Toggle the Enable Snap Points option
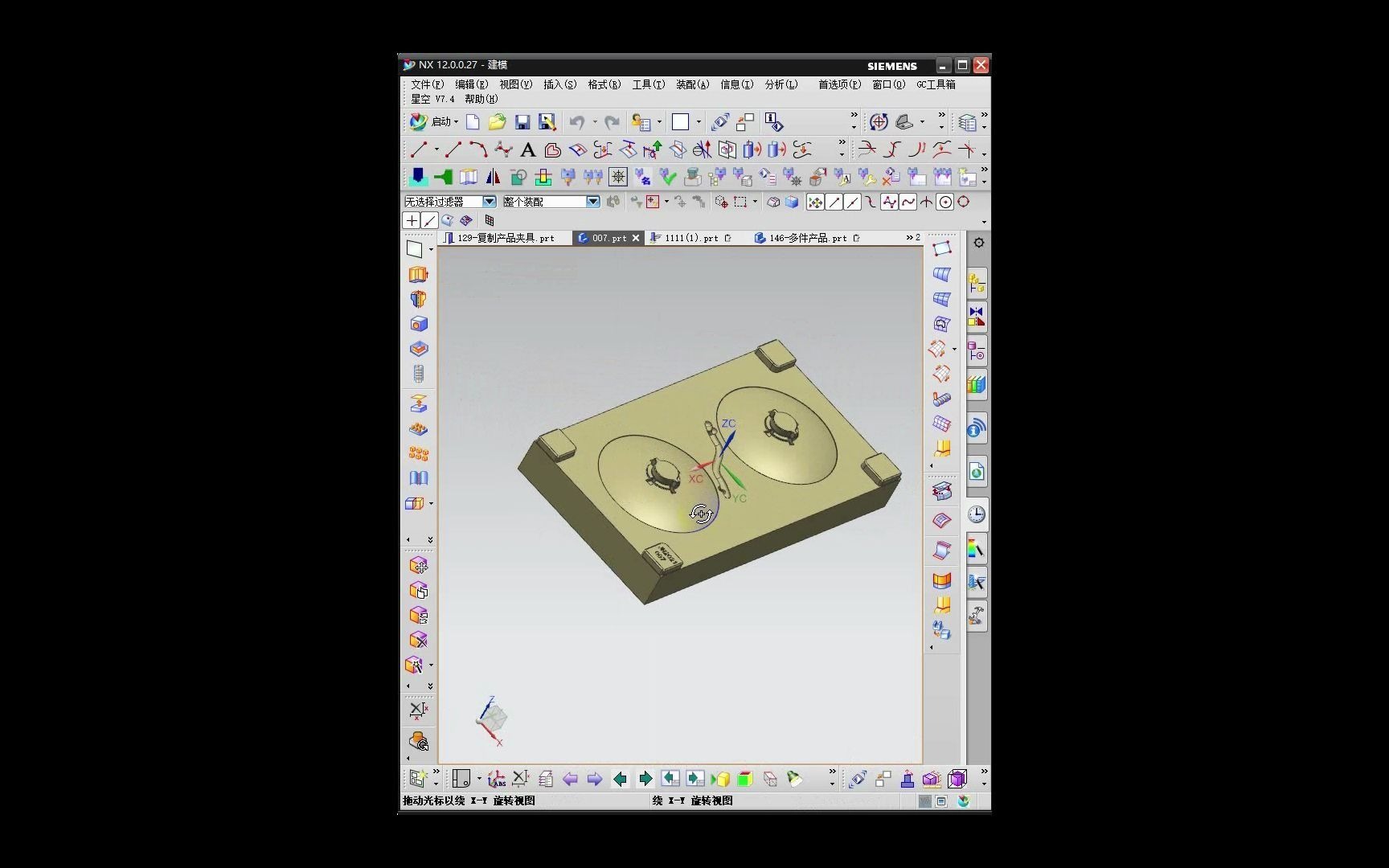The width and height of the screenshot is (1389, 868). point(815,203)
